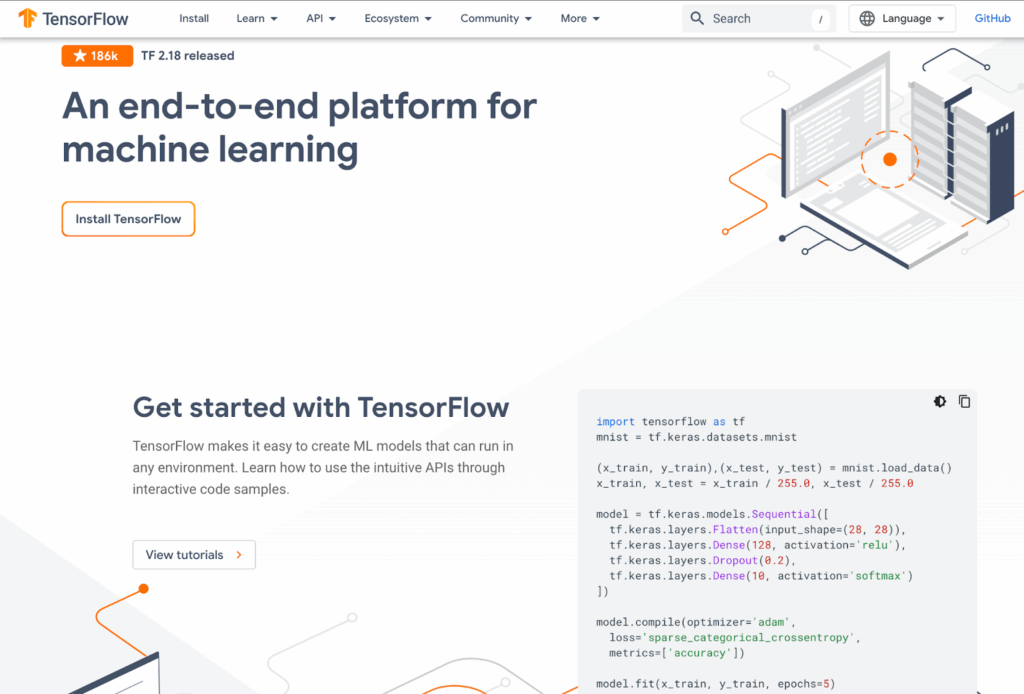Open the GitHub link
This screenshot has width=1024, height=694.
(992, 18)
